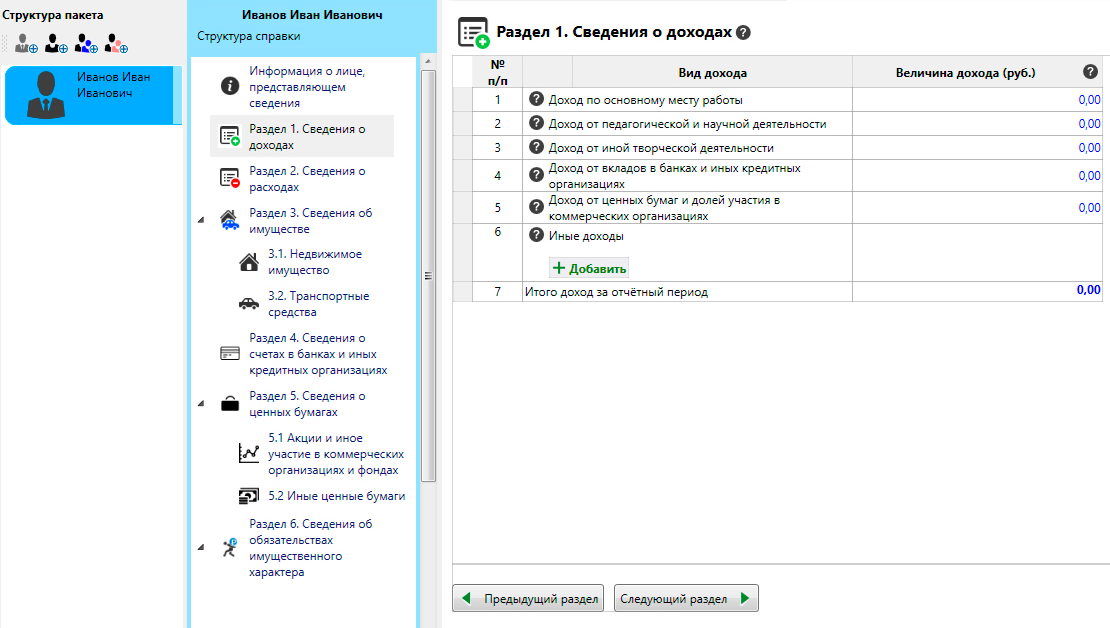Open help next to Раздел 1 heading
1110x628 pixels.
[x=743, y=33]
